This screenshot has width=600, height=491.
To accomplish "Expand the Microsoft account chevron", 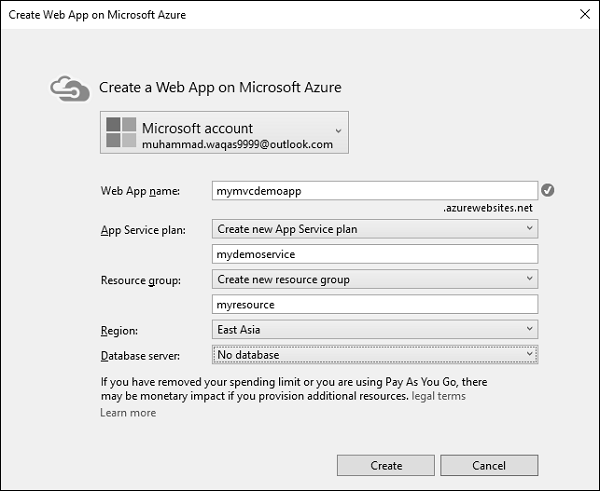I will coord(338,130).
